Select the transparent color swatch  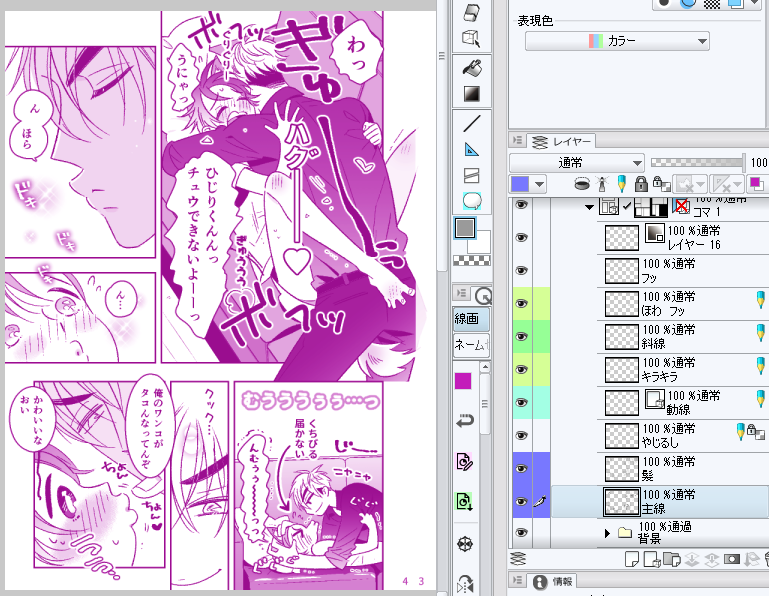[471, 260]
